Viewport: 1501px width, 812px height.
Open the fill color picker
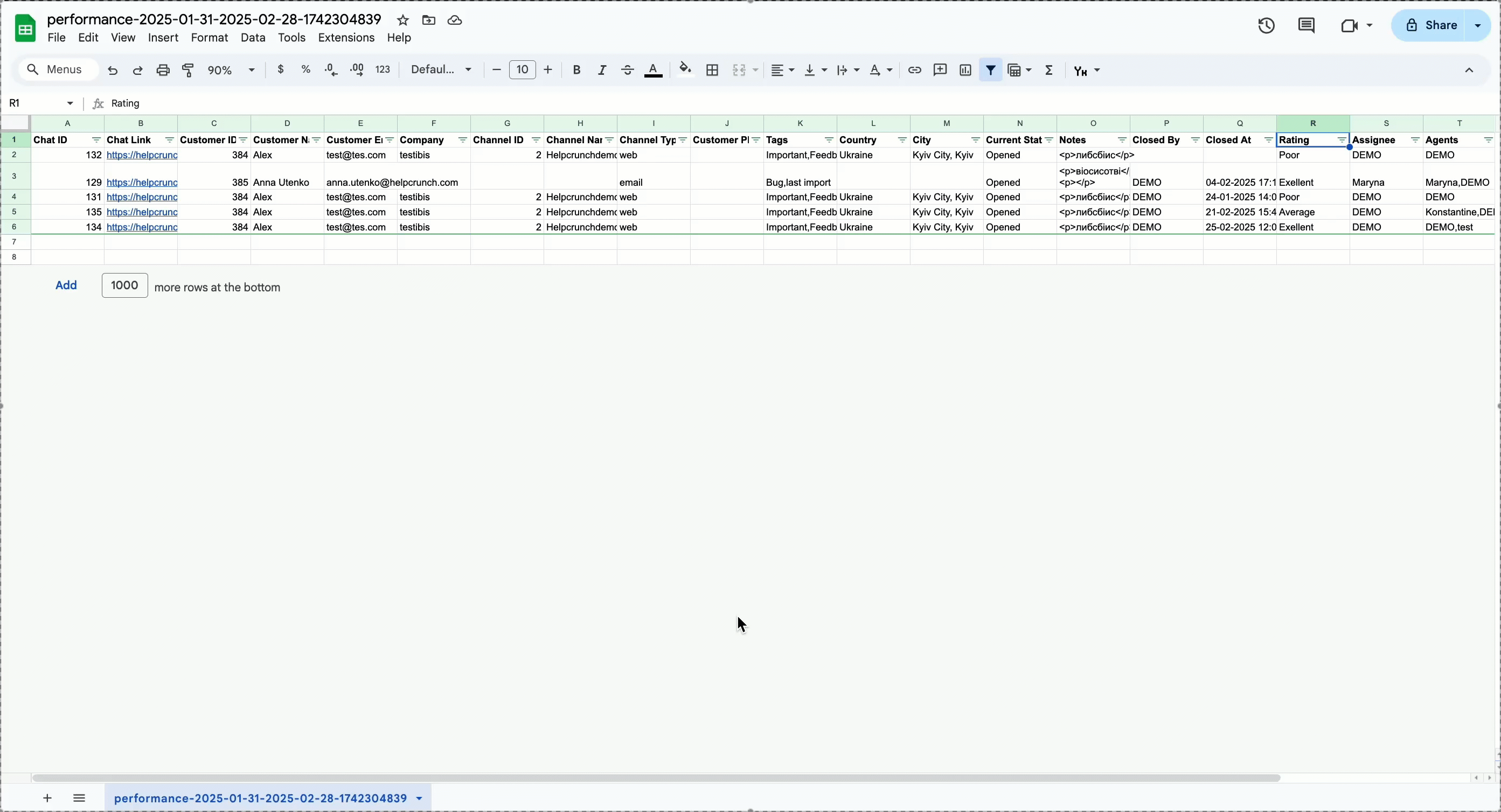[685, 70]
